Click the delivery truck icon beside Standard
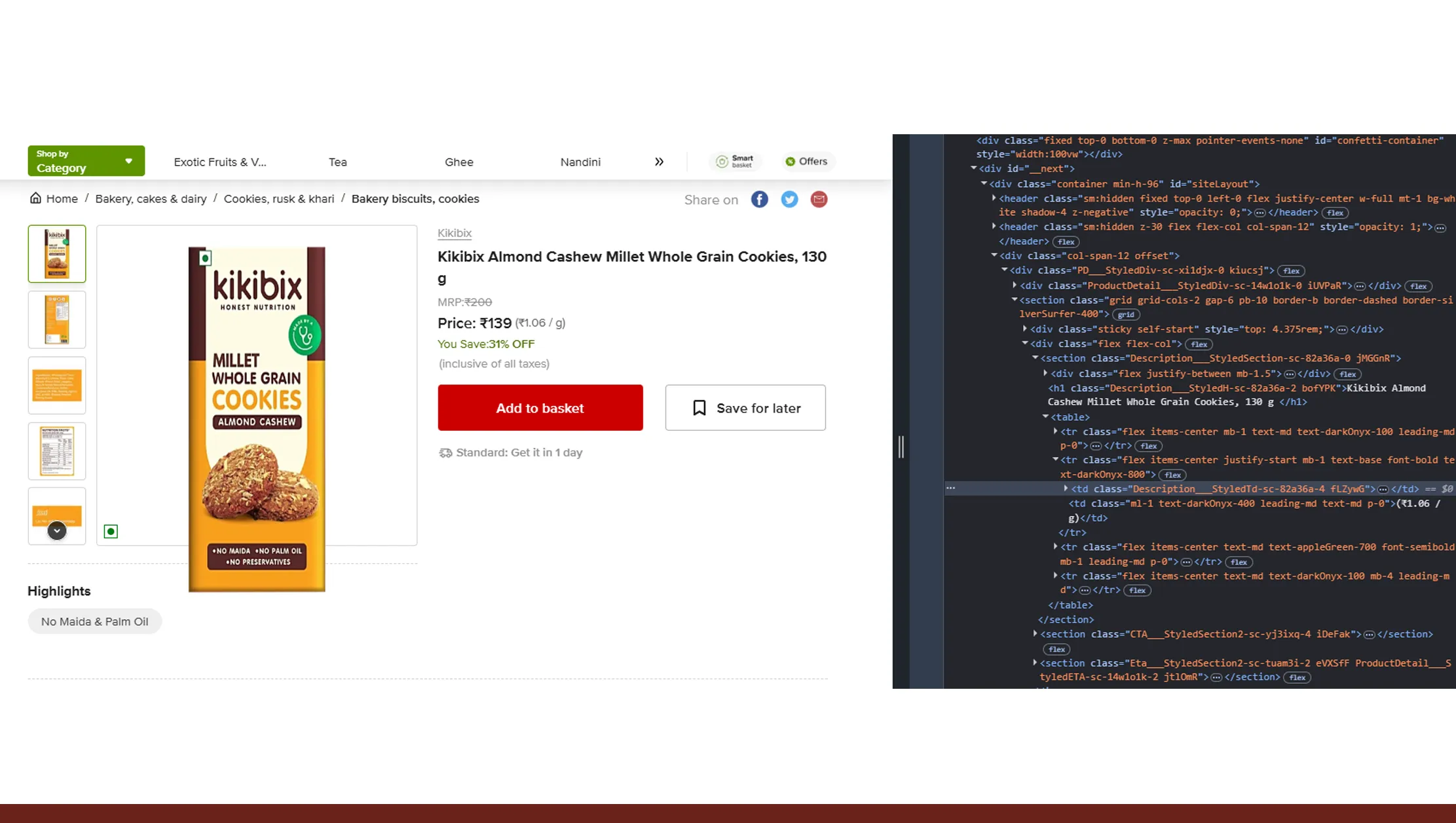Image resolution: width=1456 pixels, height=823 pixels. coord(446,452)
